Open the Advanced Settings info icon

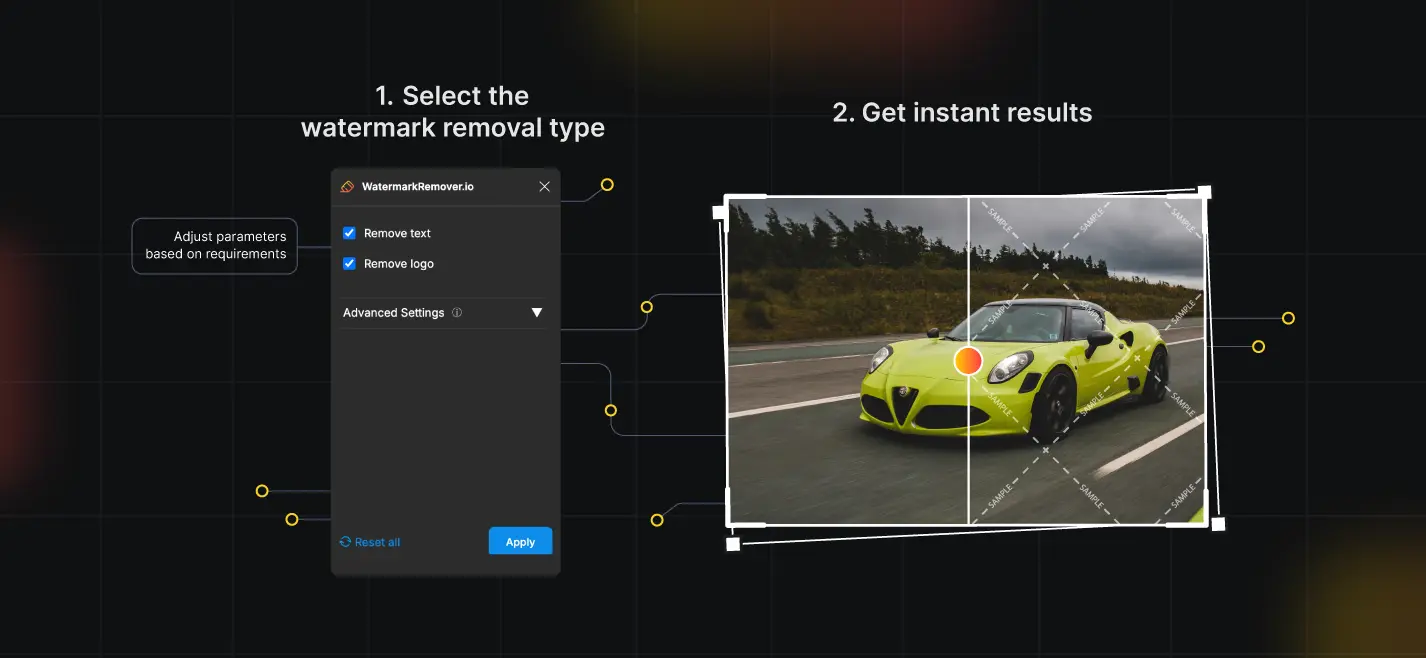point(457,313)
